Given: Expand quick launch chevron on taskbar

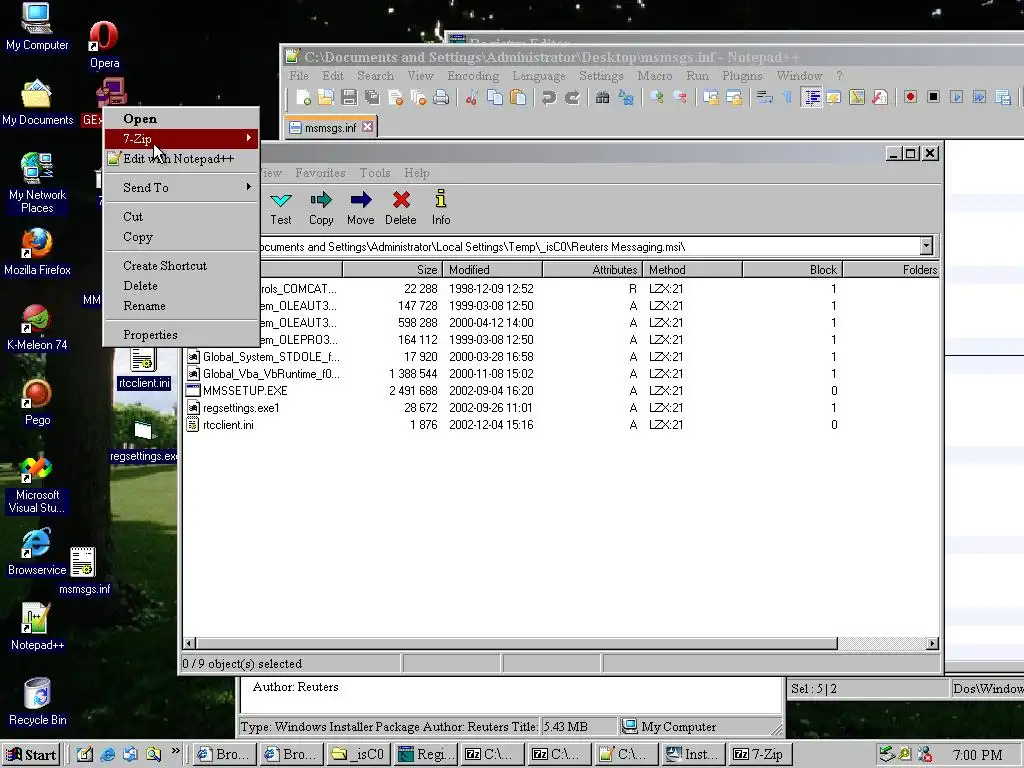Looking at the screenshot, I should [x=176, y=752].
